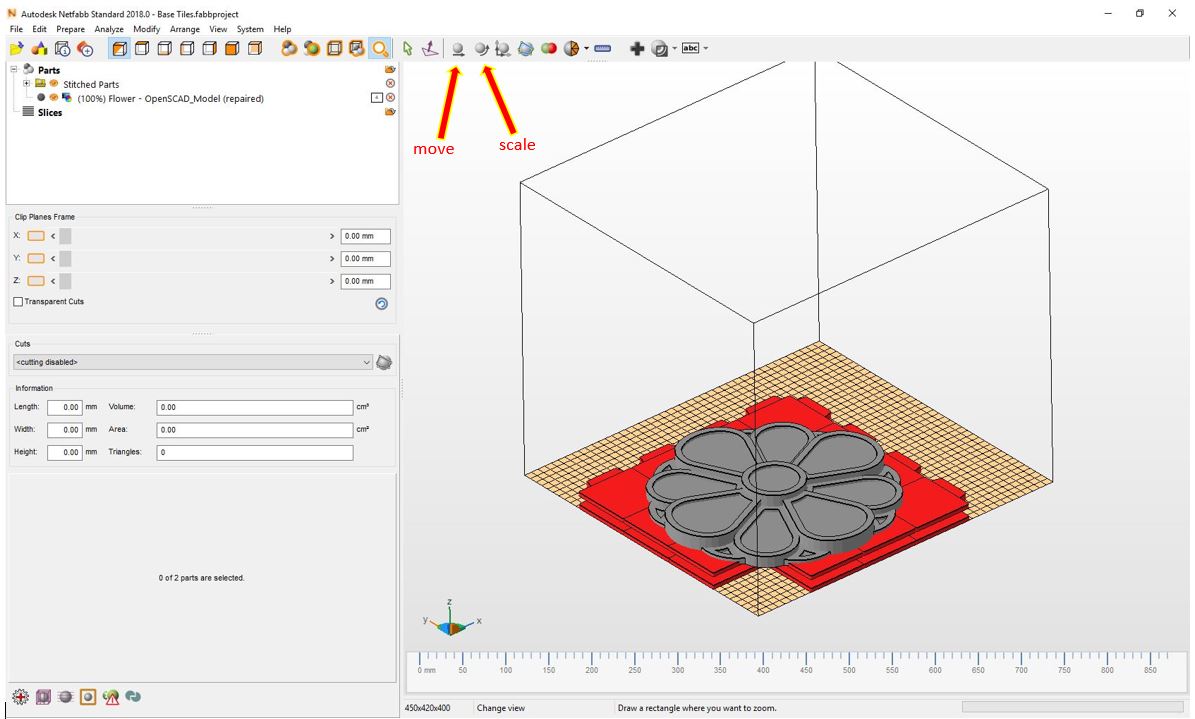Remove the Flower part via red X icon

click(390, 98)
